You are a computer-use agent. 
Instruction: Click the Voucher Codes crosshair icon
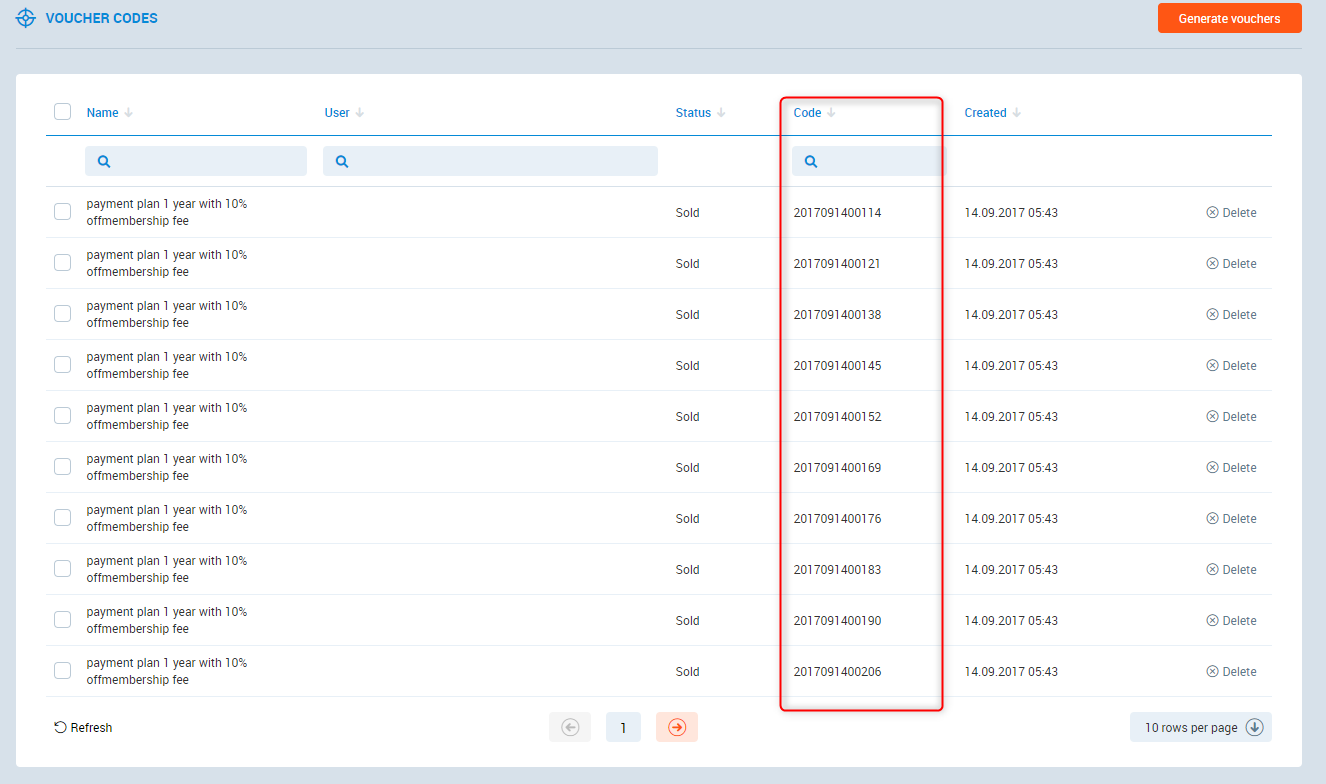pyautogui.click(x=26, y=18)
